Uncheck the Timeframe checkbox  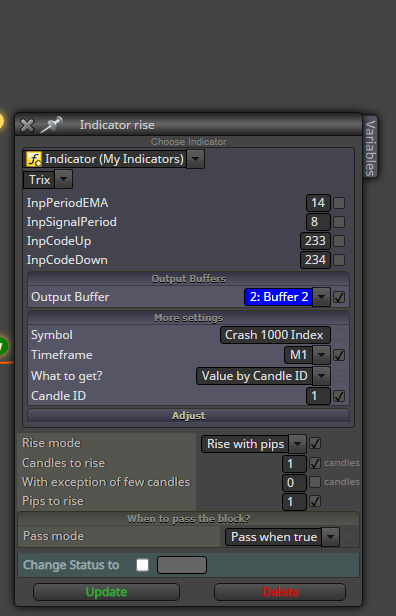(x=339, y=355)
